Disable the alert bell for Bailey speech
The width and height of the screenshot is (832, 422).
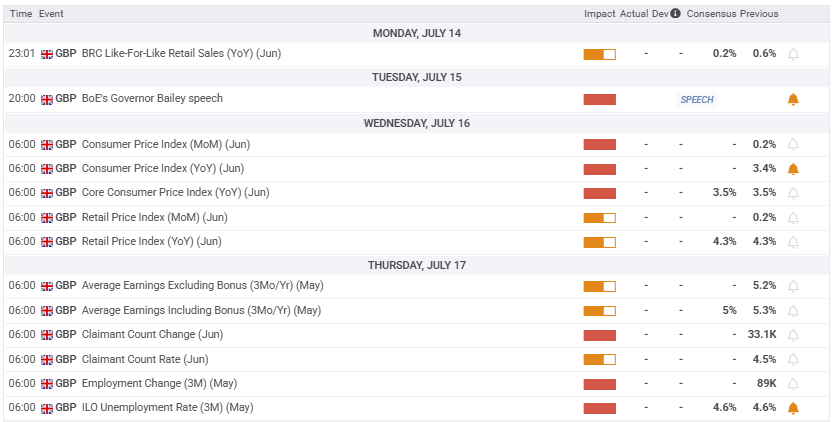793,99
